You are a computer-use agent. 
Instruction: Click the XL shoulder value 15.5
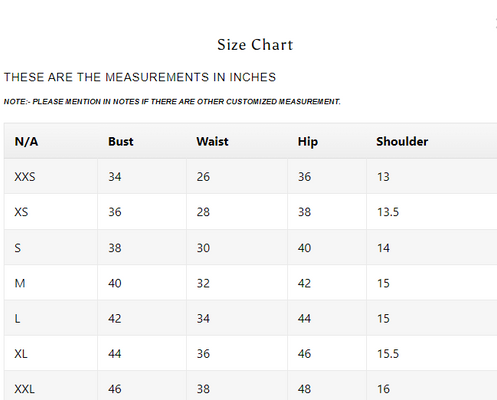pyautogui.click(x=388, y=354)
